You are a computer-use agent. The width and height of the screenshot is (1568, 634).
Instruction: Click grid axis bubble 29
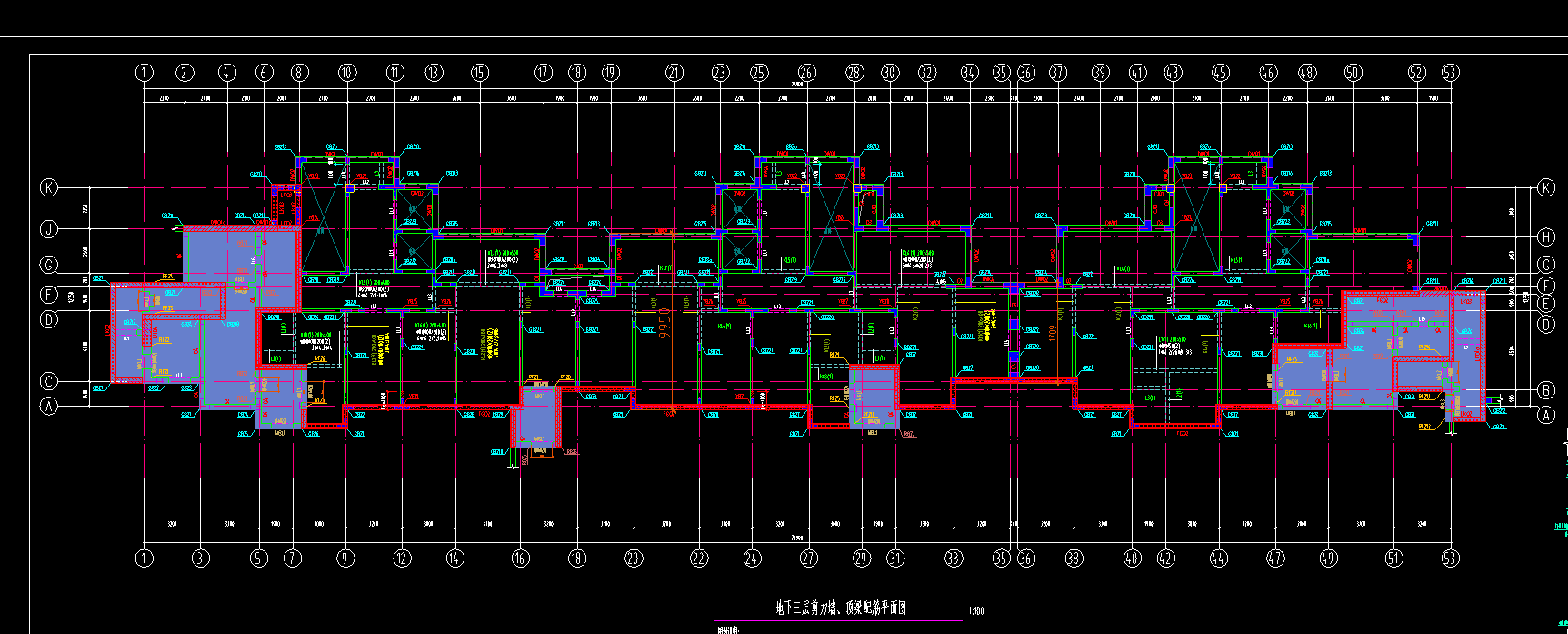[x=862, y=558]
